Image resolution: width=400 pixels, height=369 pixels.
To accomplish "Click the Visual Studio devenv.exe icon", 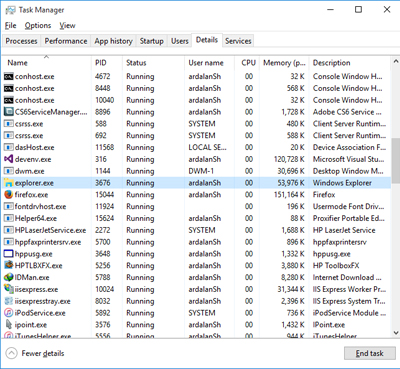I will [x=8, y=159].
